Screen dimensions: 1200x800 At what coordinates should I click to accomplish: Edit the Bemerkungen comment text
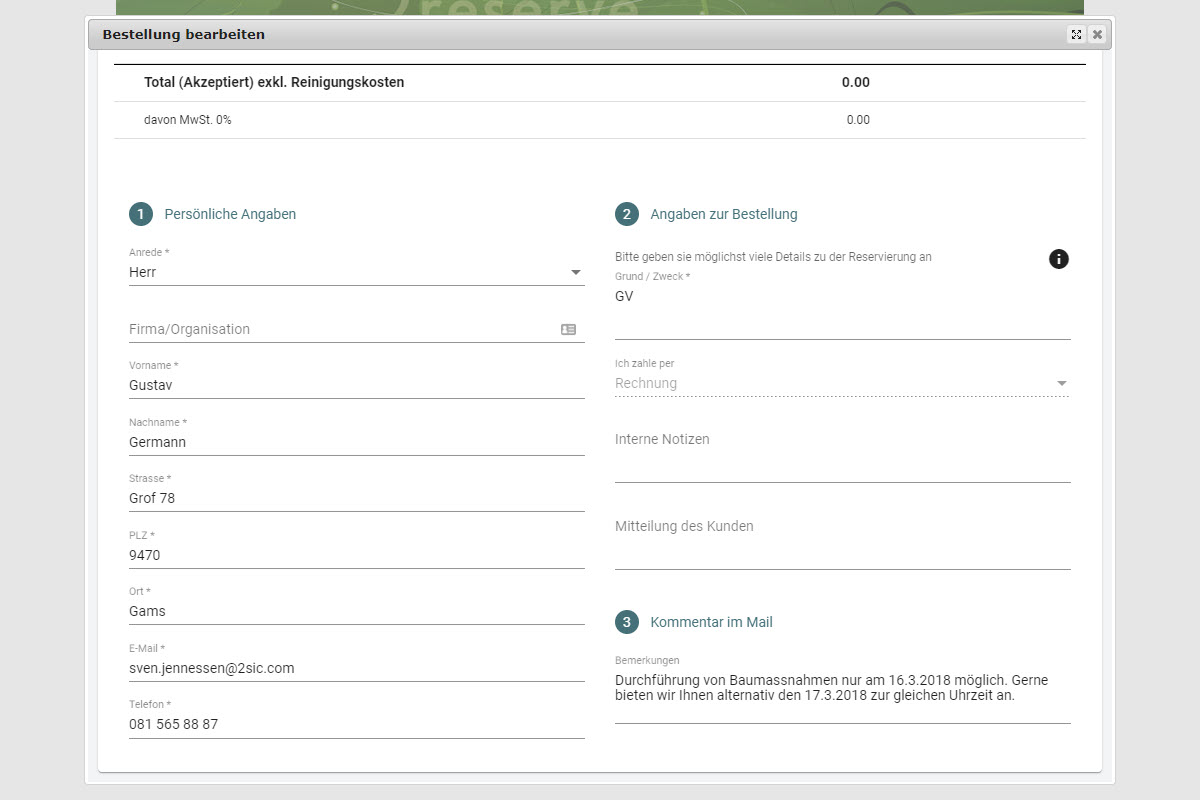(x=842, y=688)
